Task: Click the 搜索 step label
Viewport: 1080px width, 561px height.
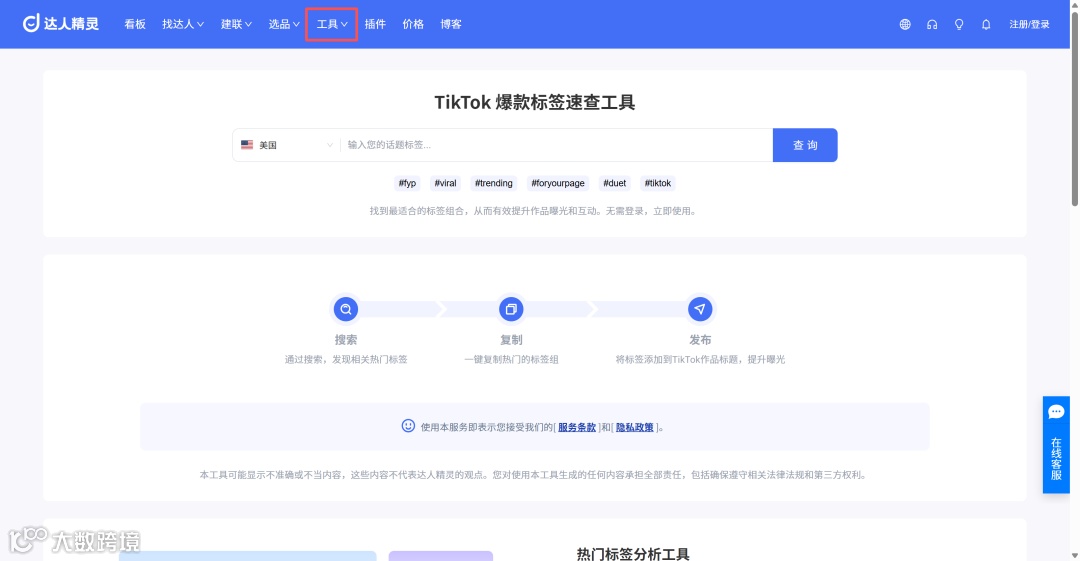Action: coord(346,340)
